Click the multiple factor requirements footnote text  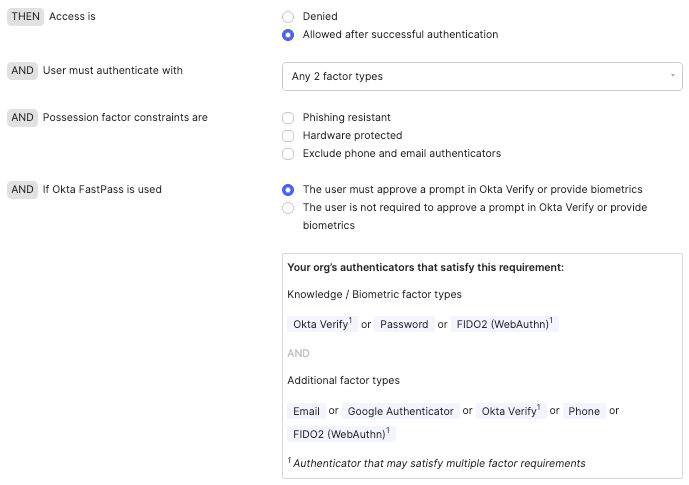tap(438, 463)
